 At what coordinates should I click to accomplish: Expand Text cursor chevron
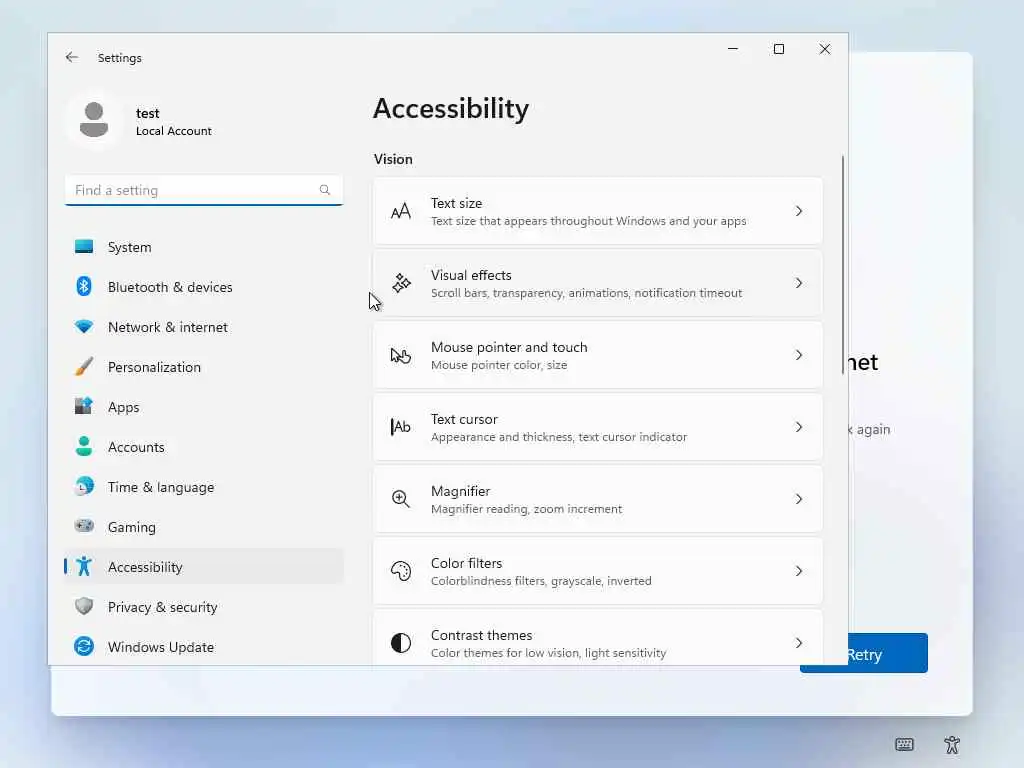799,426
